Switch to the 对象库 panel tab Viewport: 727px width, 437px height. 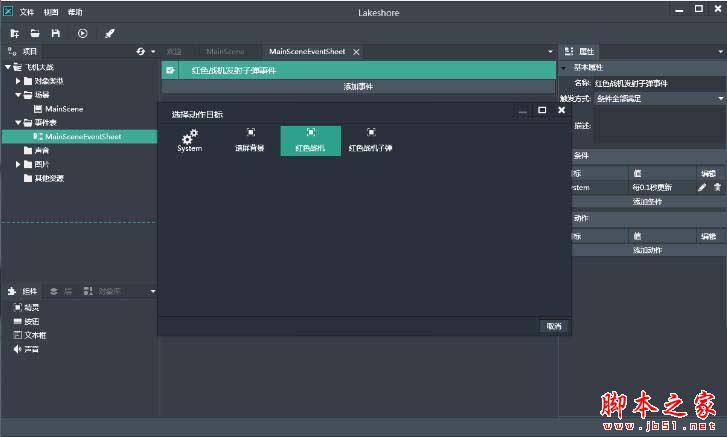[102, 291]
